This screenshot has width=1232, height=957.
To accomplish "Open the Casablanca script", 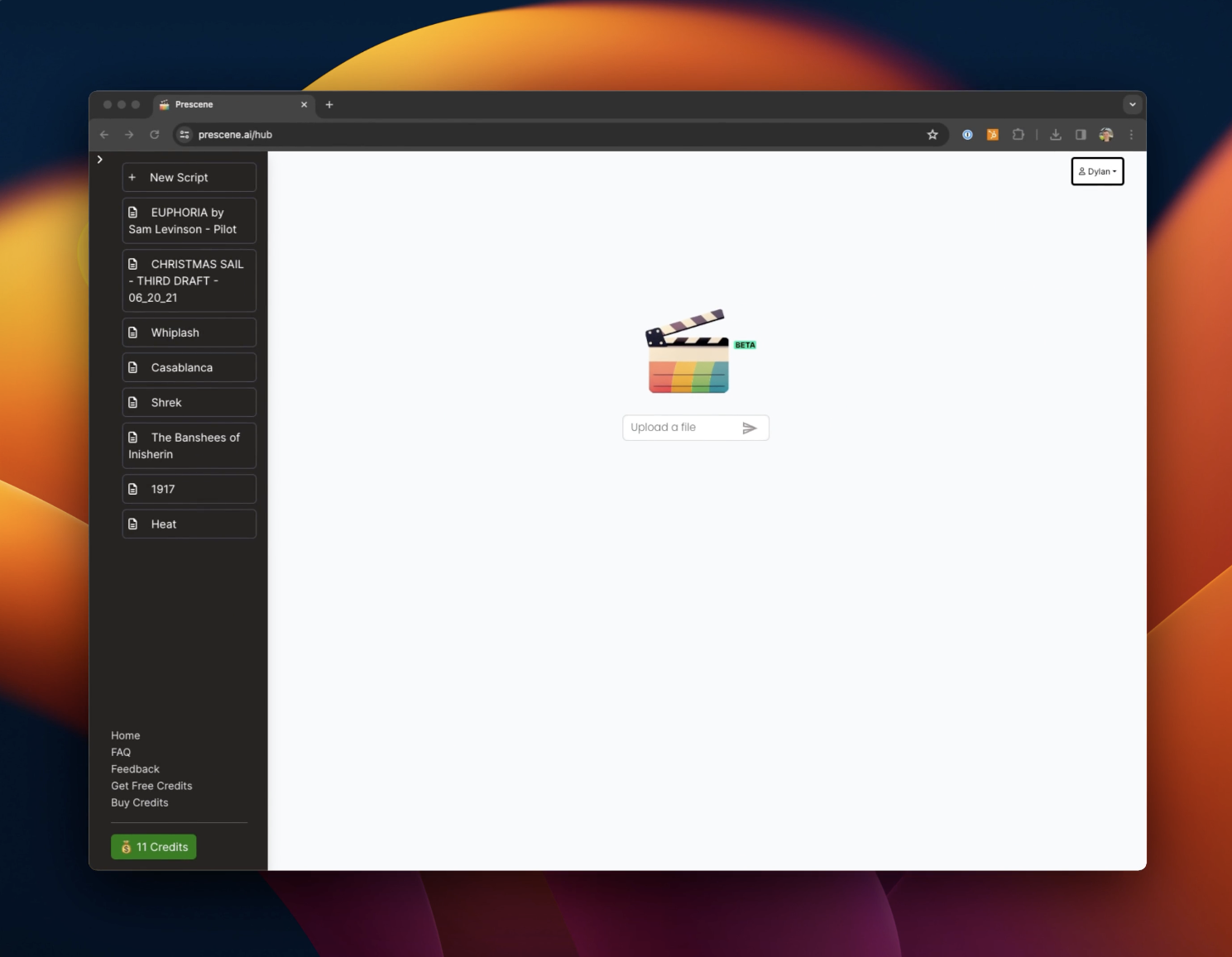I will click(189, 367).
